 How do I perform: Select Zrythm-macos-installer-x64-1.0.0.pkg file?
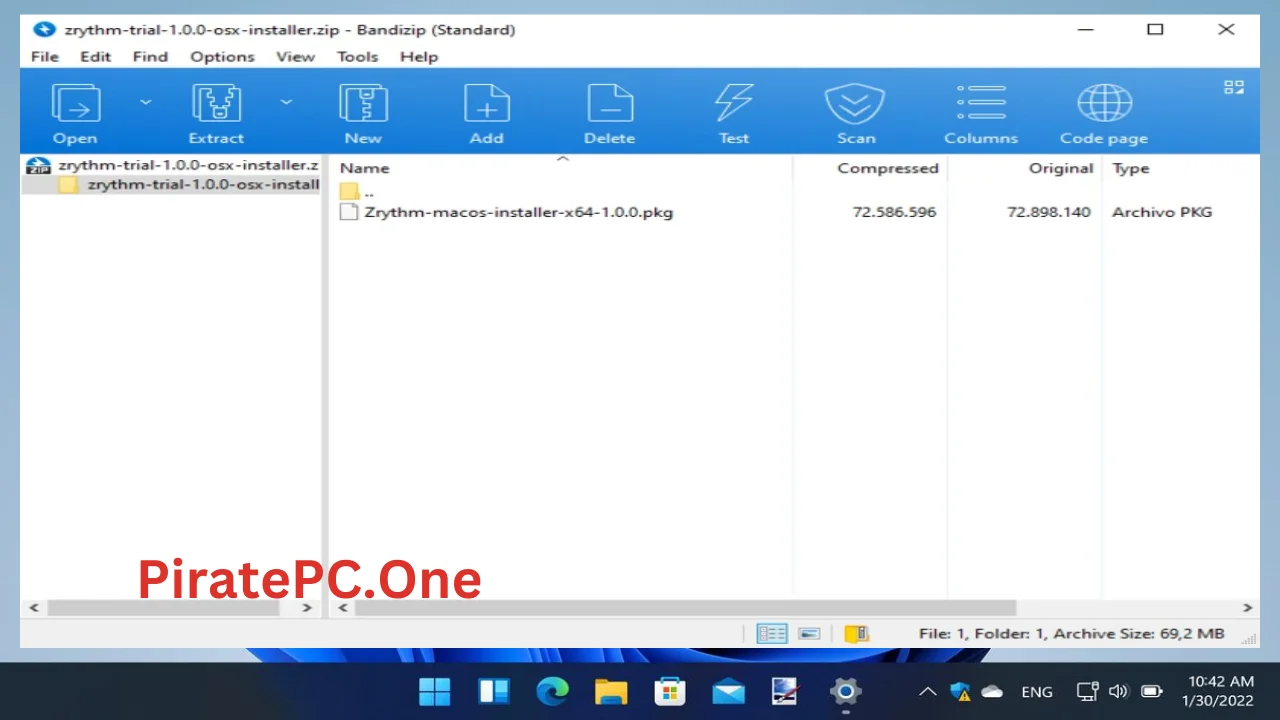(x=519, y=212)
